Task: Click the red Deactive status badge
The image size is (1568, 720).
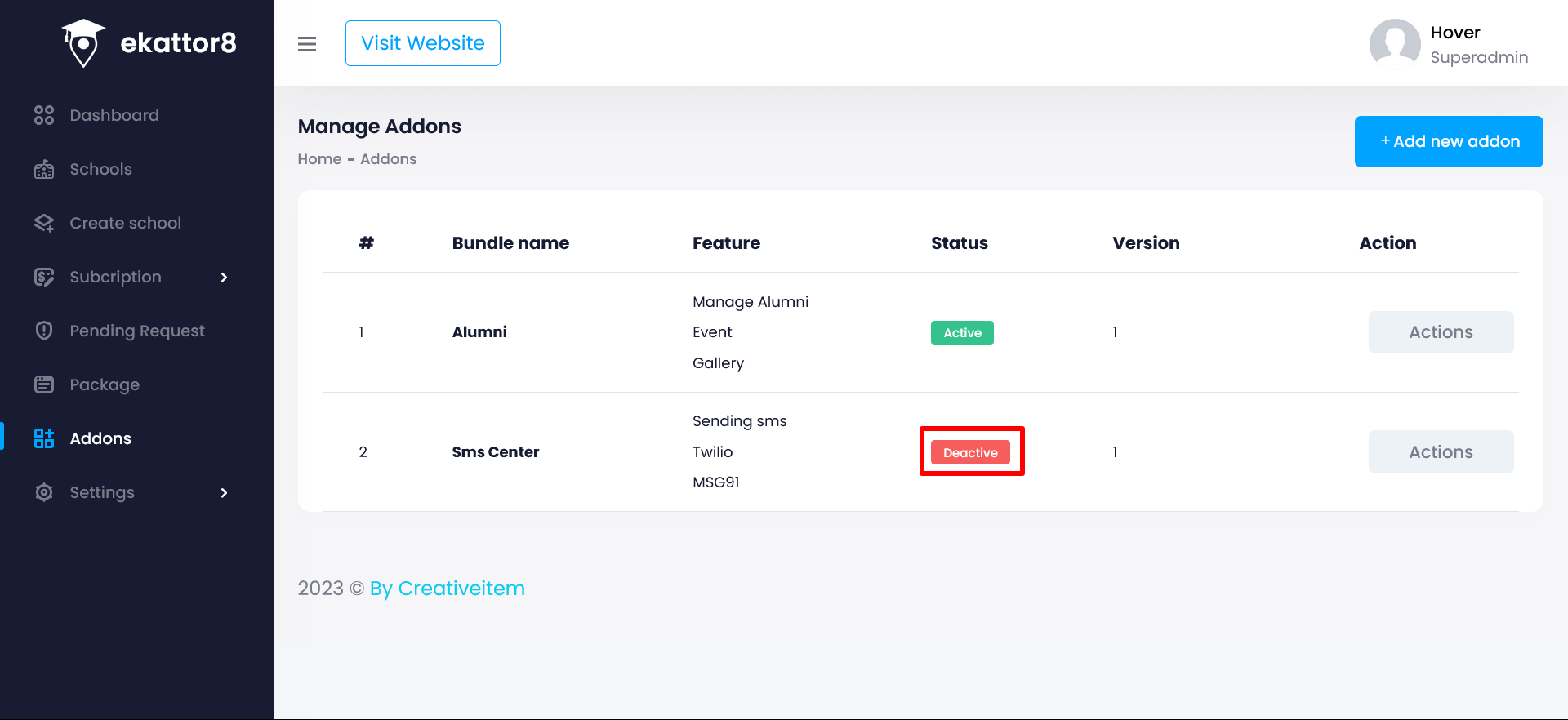Action: coord(970,452)
